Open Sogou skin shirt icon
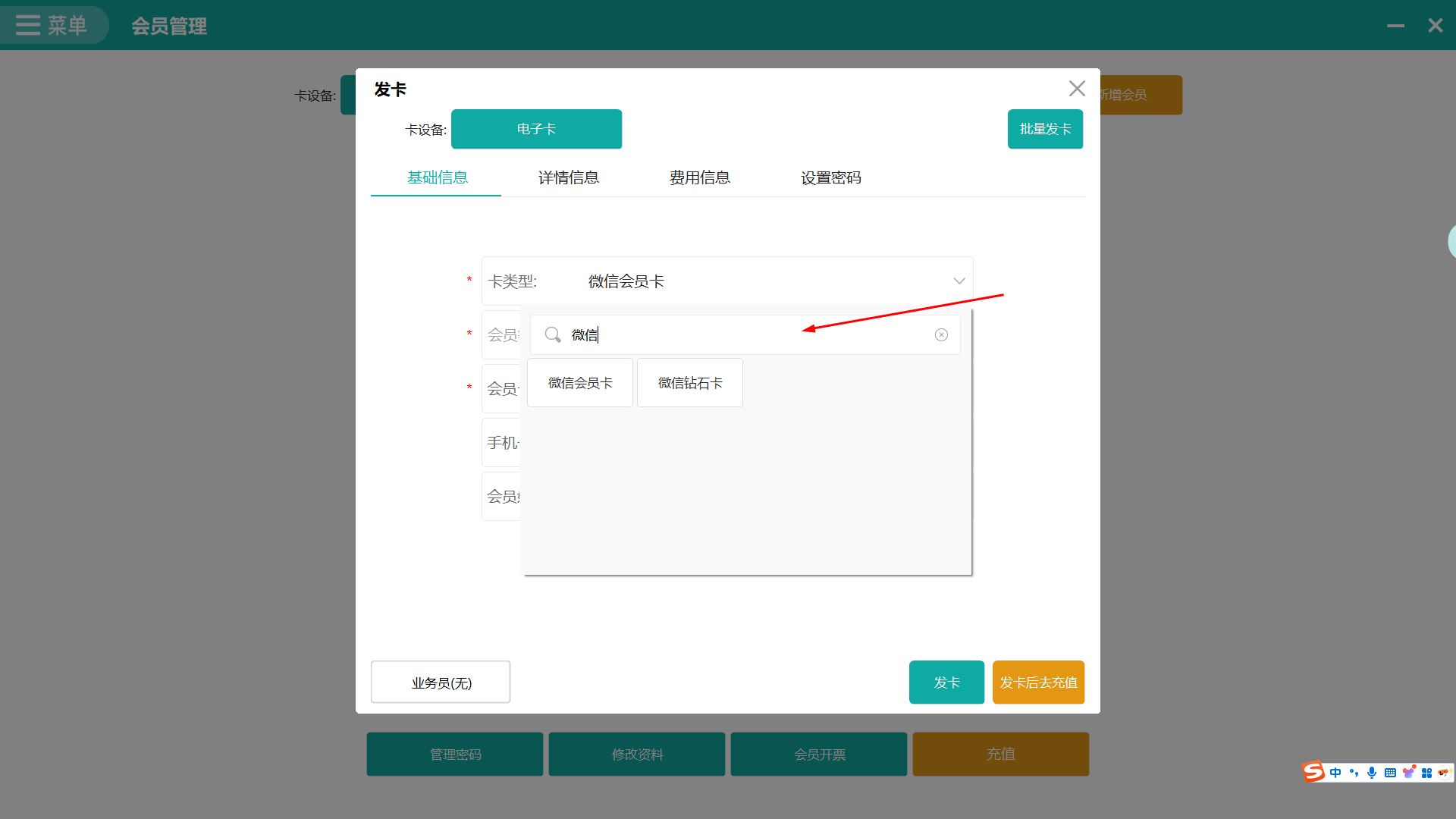The height and width of the screenshot is (819, 1456). [1408, 773]
